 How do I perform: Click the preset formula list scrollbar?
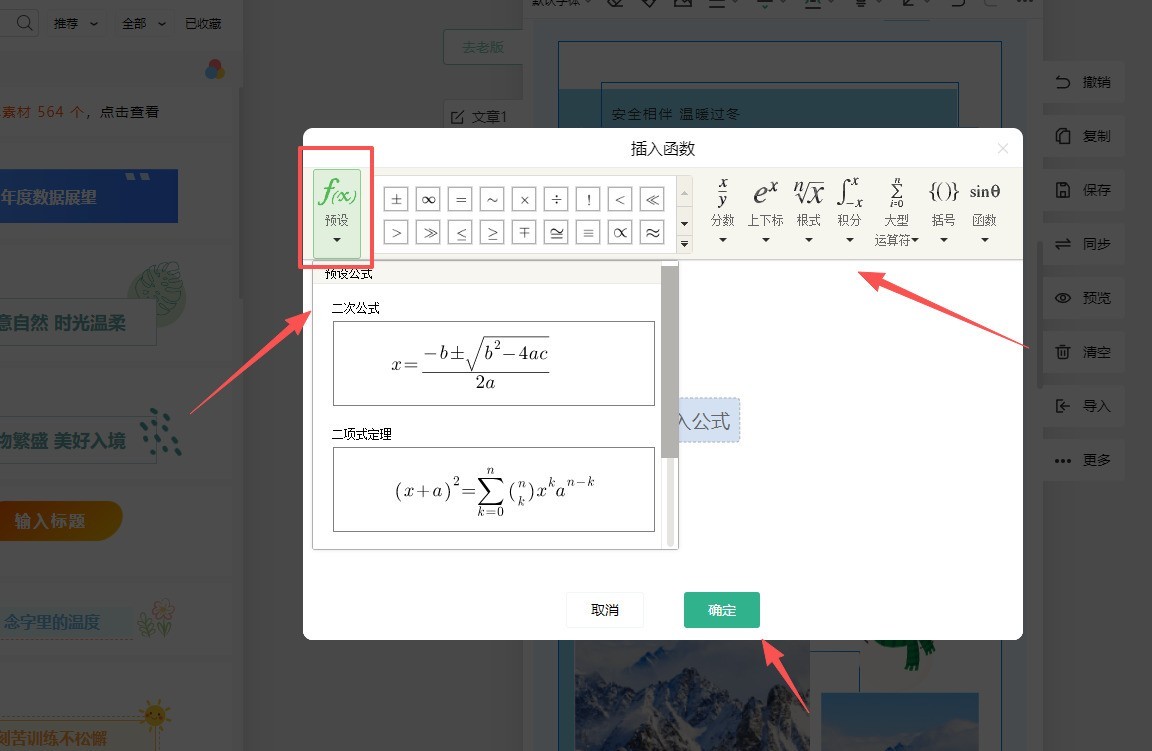[669, 362]
